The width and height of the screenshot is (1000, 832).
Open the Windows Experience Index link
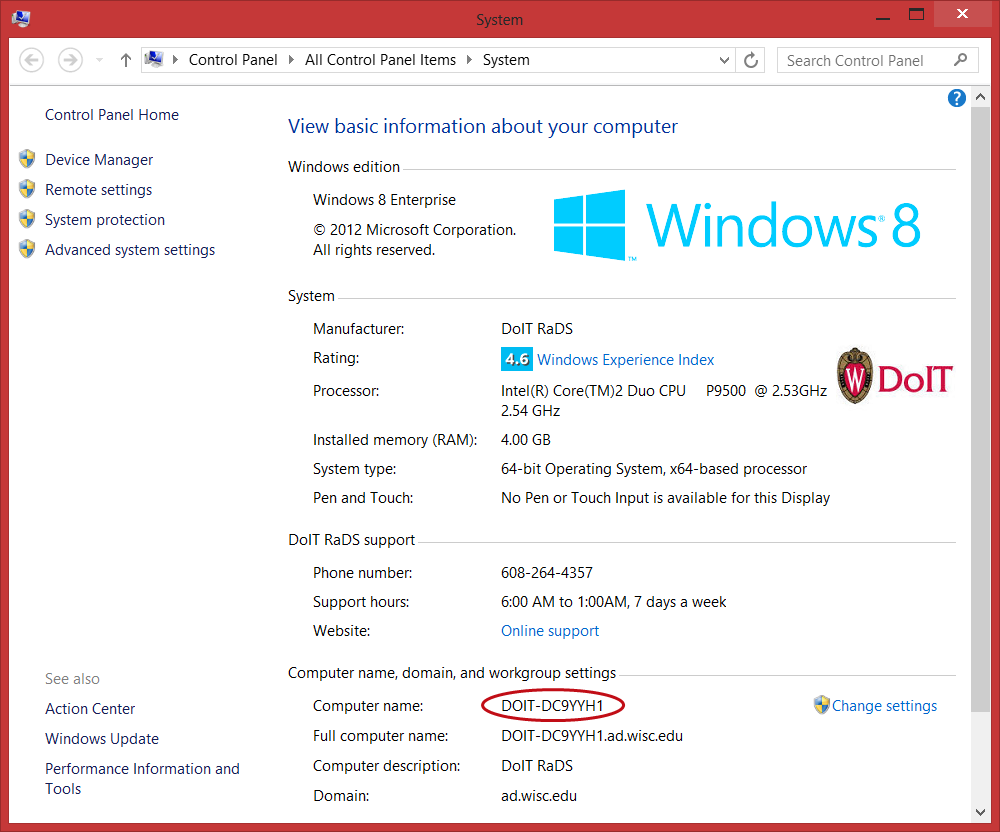coord(626,360)
